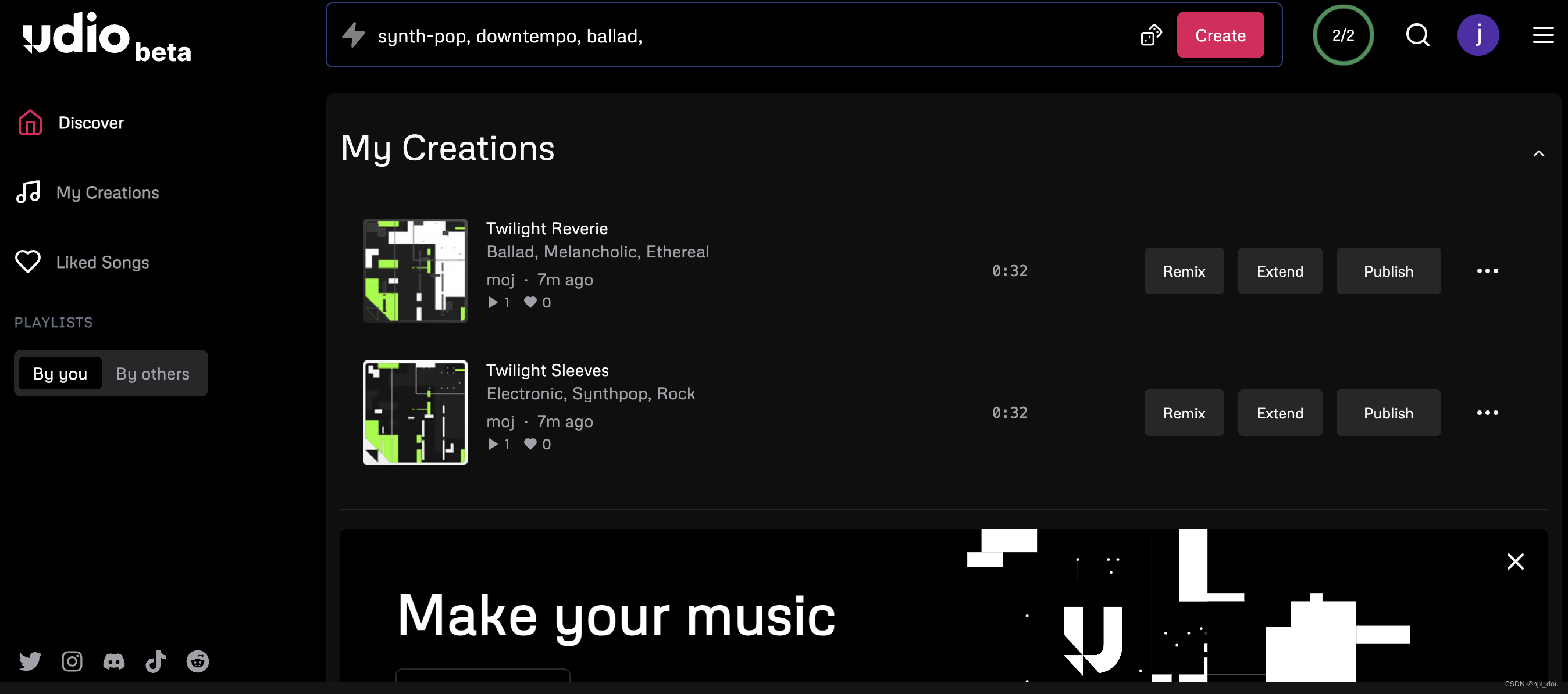Image resolution: width=1568 pixels, height=694 pixels.
Task: Click the random prompt dice icon
Action: 1150,35
